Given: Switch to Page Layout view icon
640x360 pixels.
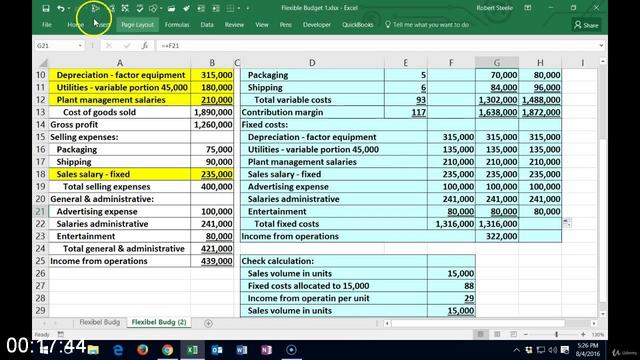Looking at the screenshot, I should 497,334.
